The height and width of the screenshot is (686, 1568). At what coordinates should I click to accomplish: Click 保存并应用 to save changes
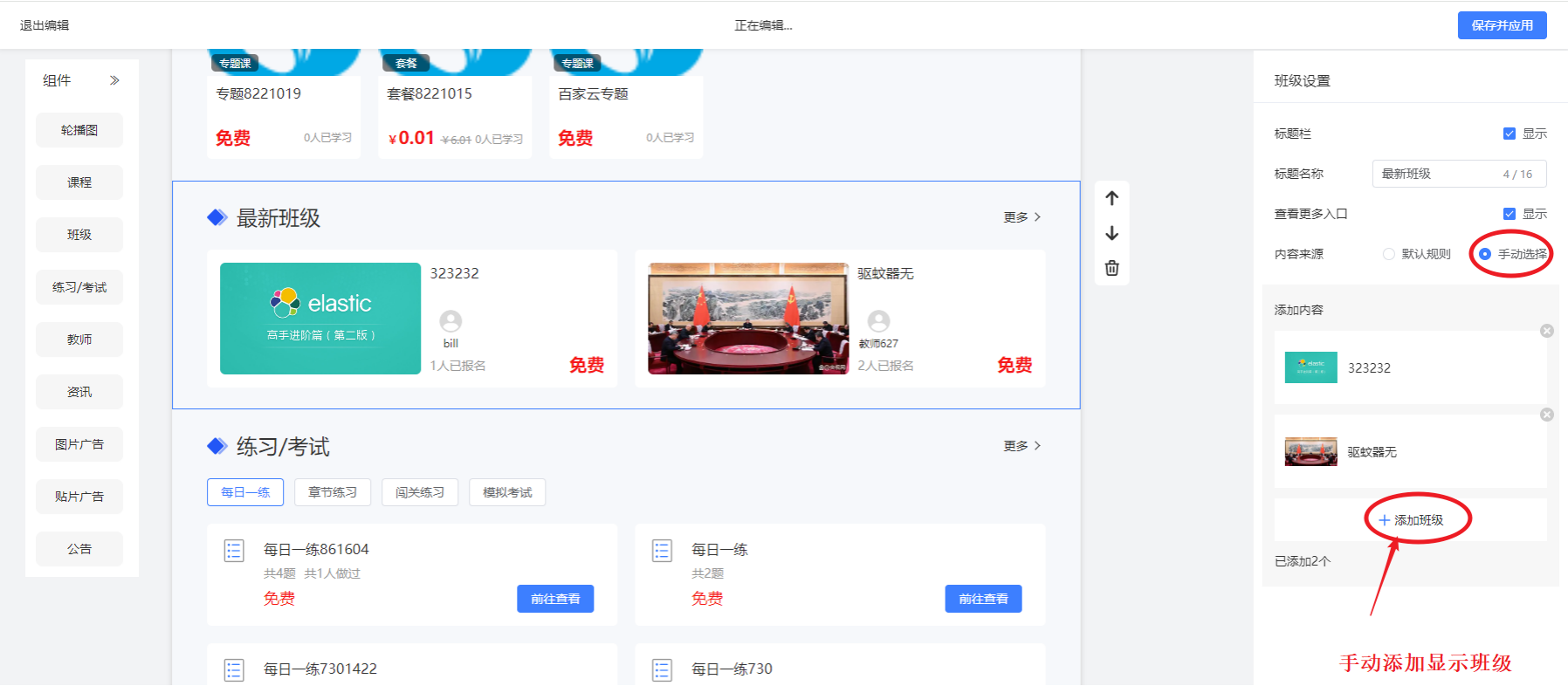[x=1502, y=25]
